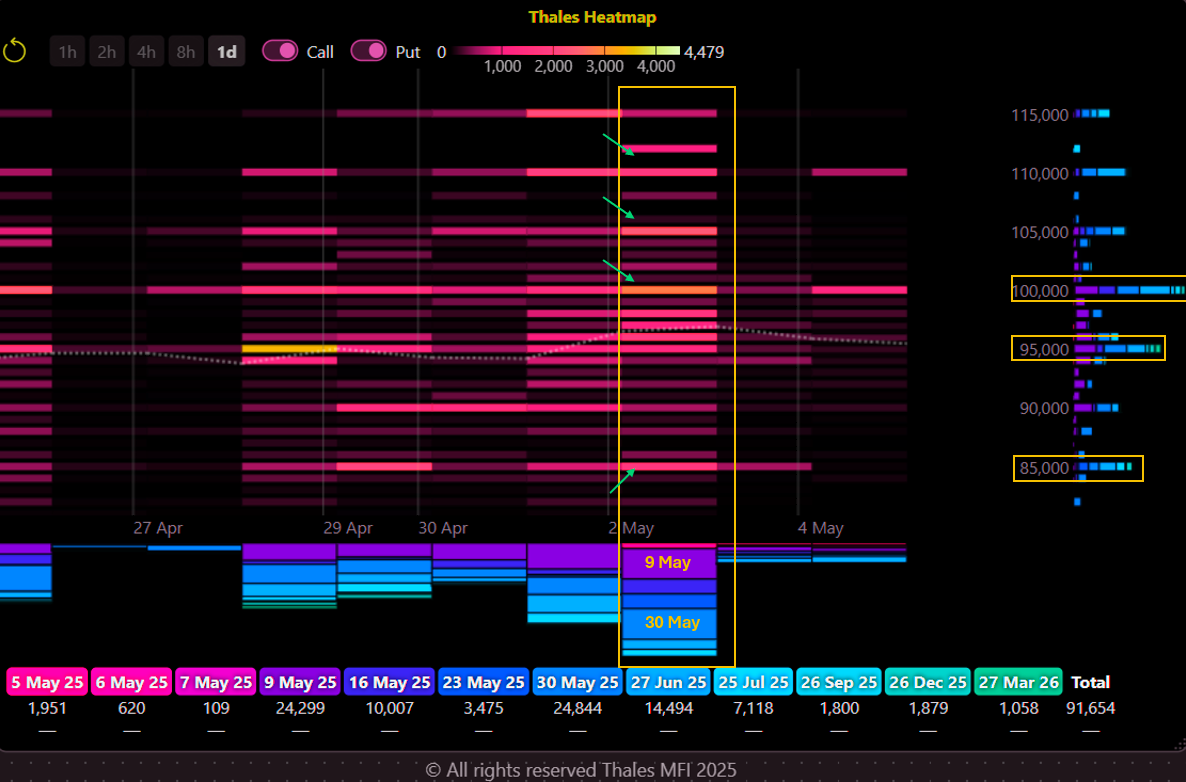This screenshot has height=782, width=1186.
Task: Click the blue 30 May volume bar
Action: pos(669,623)
